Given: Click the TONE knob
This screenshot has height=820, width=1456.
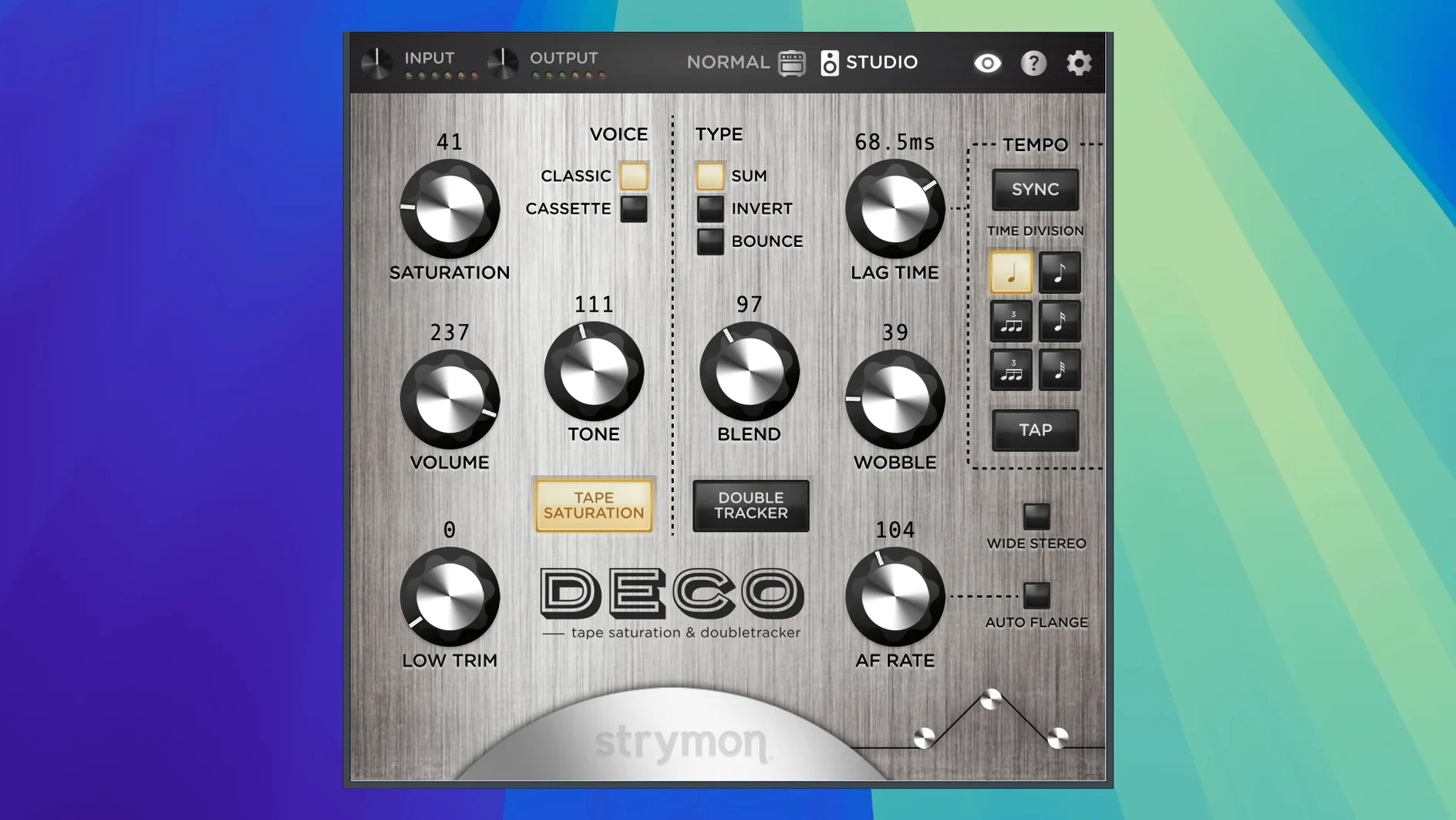Looking at the screenshot, I should coord(594,371).
